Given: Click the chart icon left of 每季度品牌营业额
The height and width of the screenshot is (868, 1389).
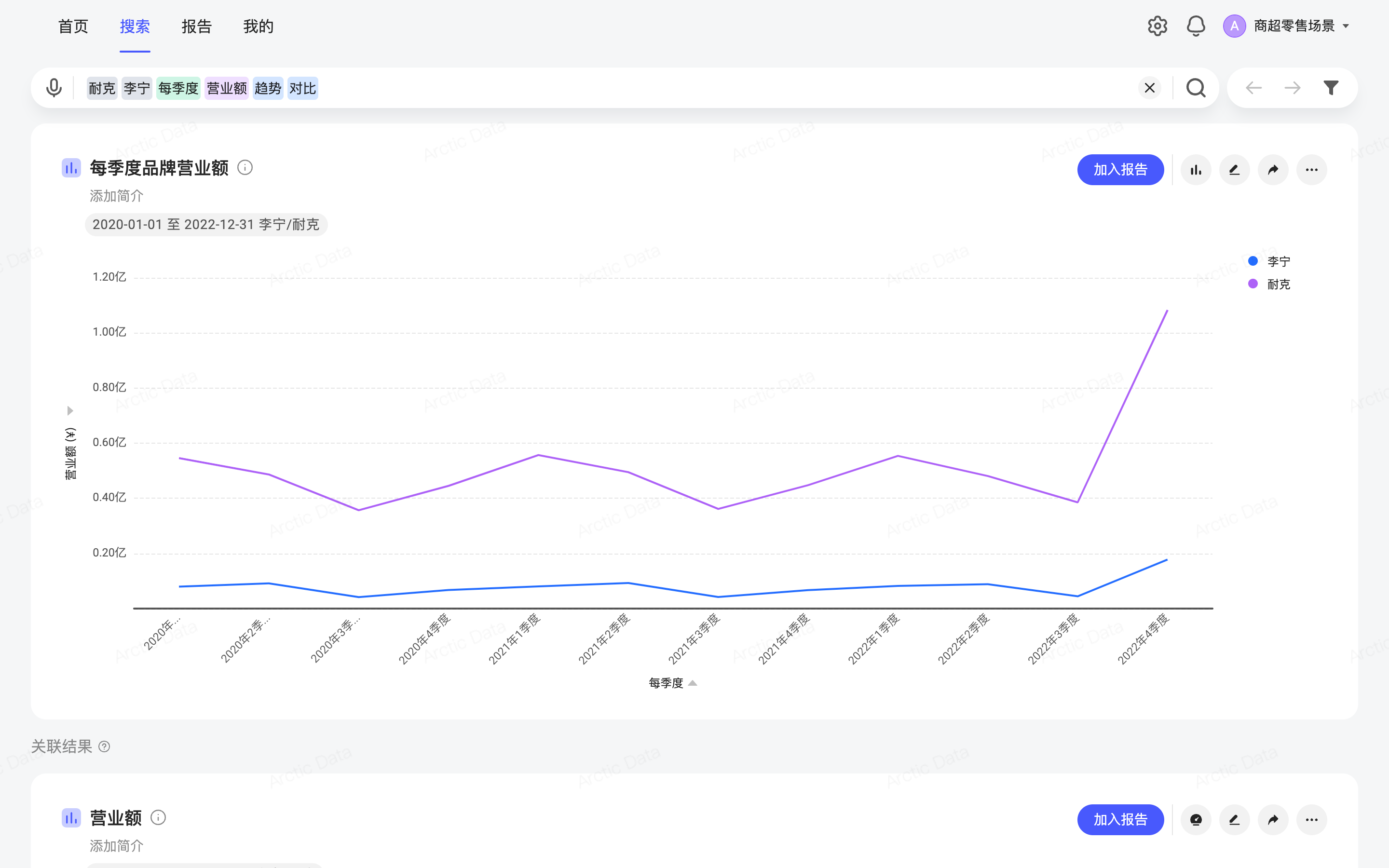Looking at the screenshot, I should point(71,168).
